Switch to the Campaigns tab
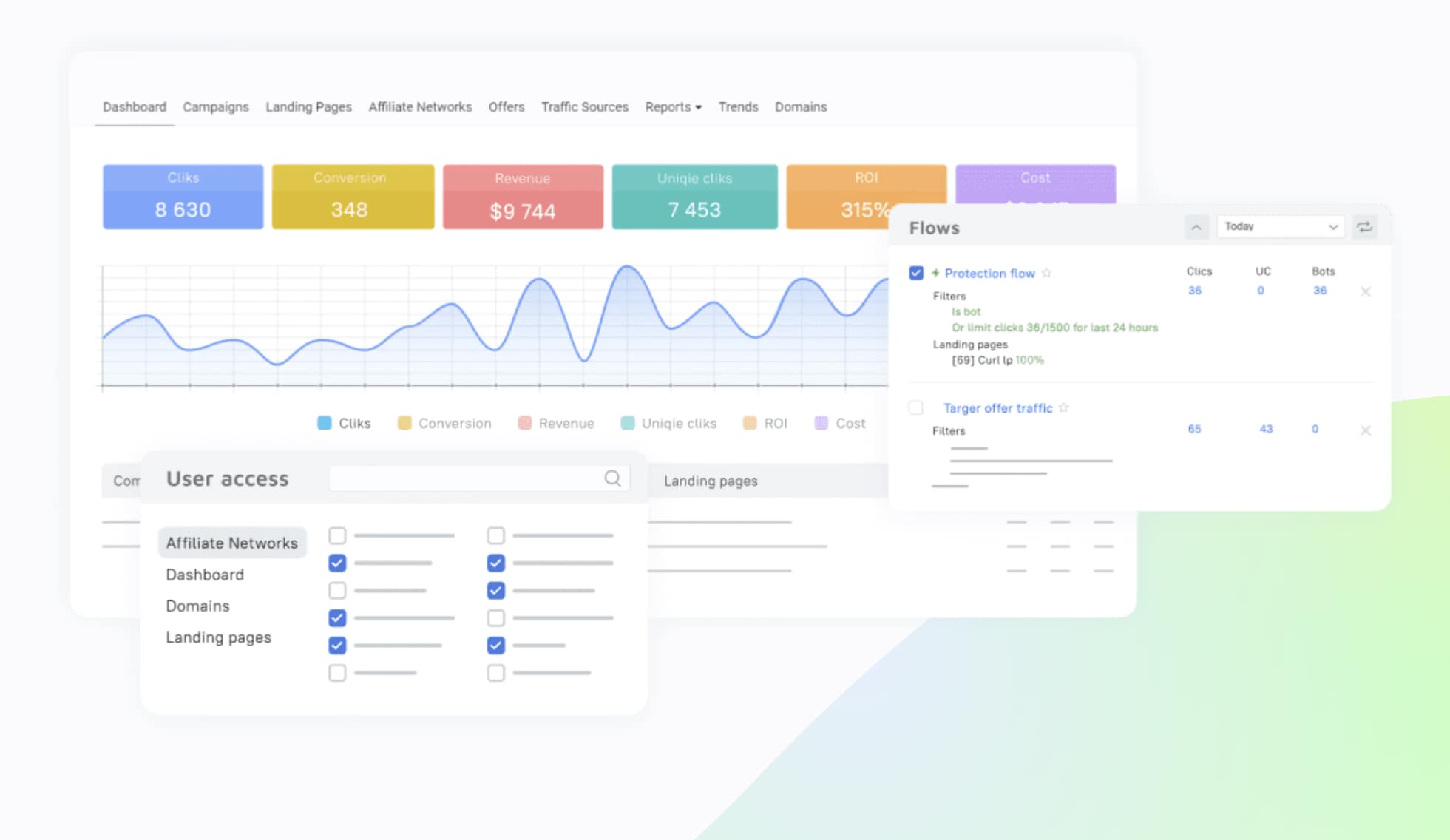1450x840 pixels. 215,106
